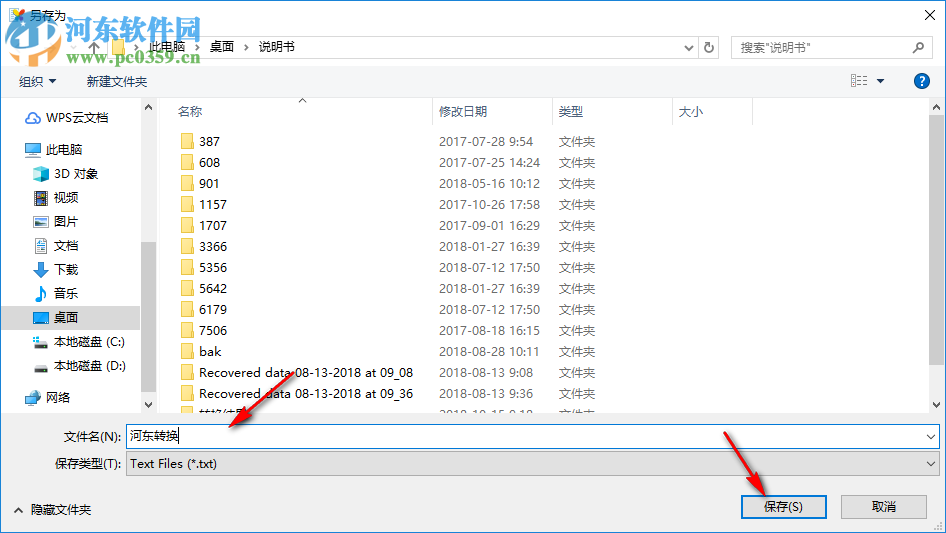Screen dimensions: 946x533
Task: Click file list scrollbar down arrow
Action: tap(936, 404)
